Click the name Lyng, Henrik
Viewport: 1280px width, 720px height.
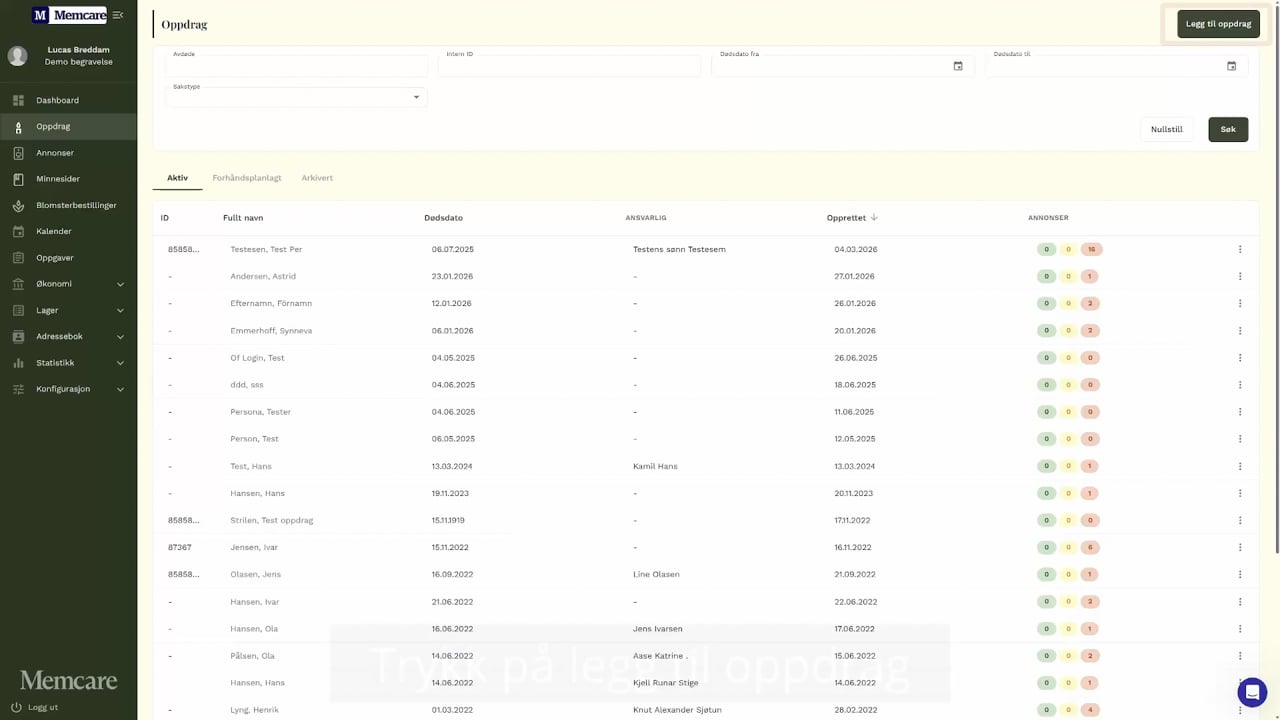click(x=254, y=710)
